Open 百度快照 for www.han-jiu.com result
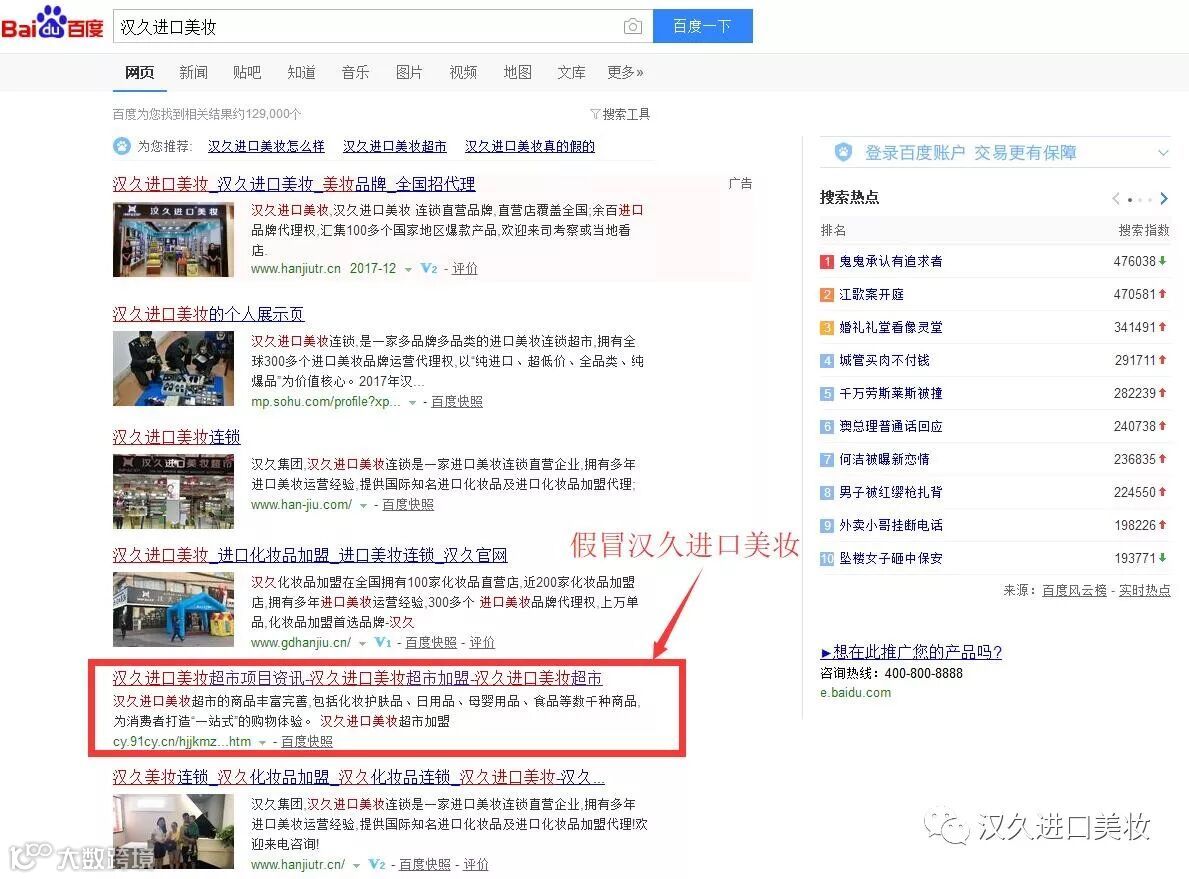The width and height of the screenshot is (1189, 879). click(x=408, y=504)
